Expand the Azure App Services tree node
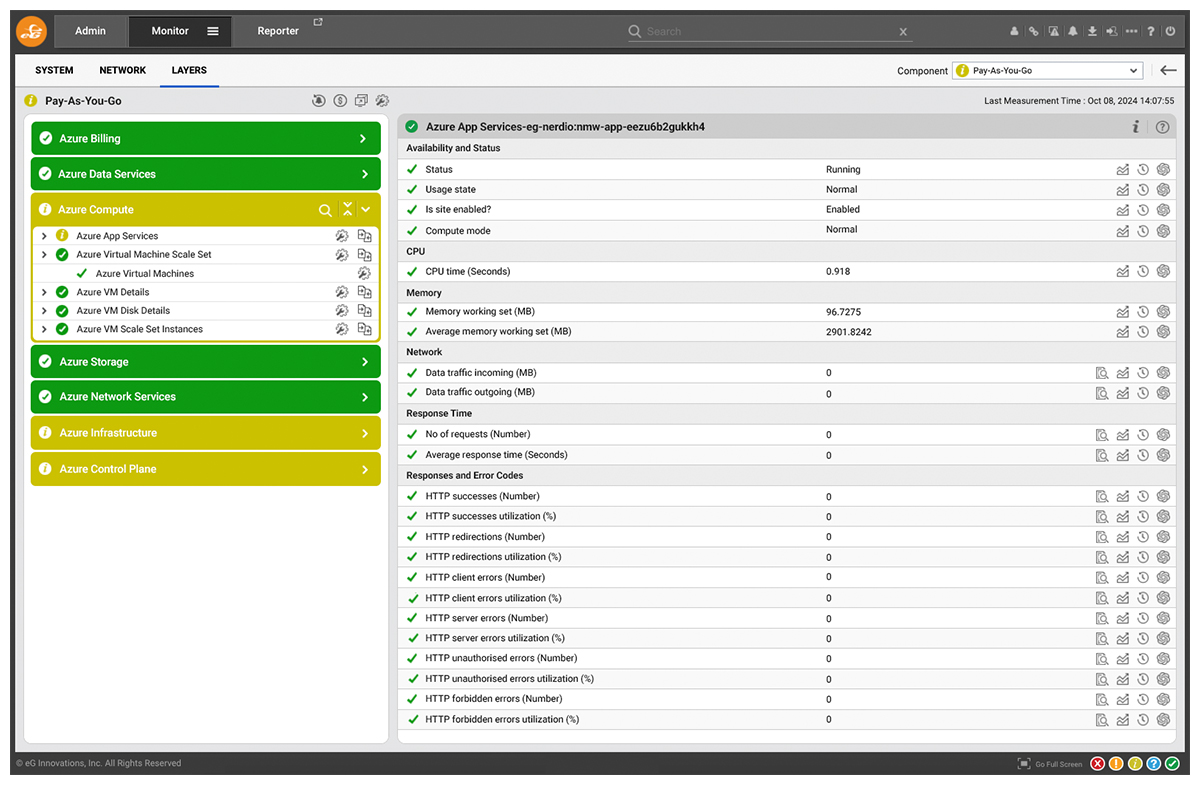This screenshot has height=785, width=1200. (44, 236)
